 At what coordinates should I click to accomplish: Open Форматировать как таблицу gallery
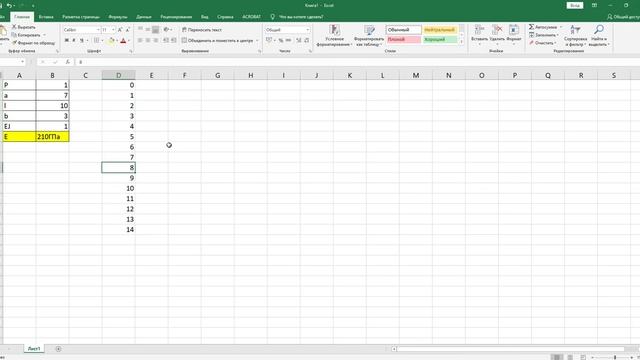coord(369,35)
